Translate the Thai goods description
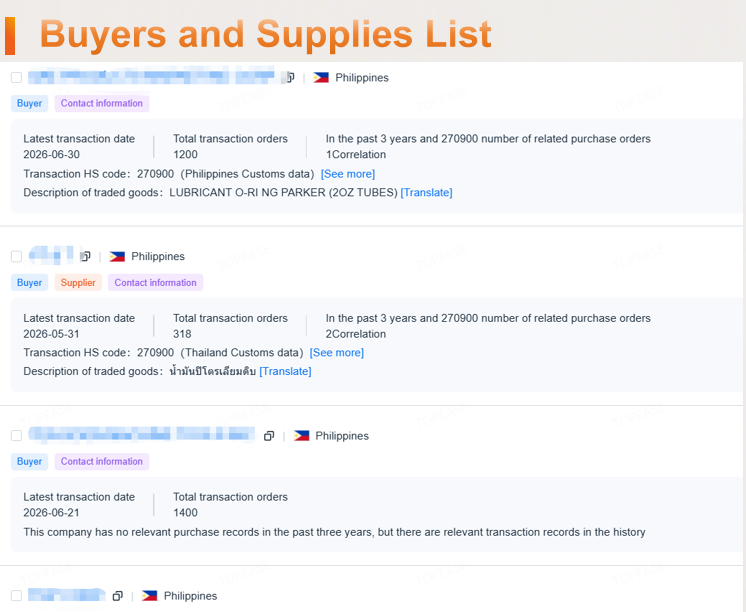746x612 pixels. pyautogui.click(x=285, y=372)
